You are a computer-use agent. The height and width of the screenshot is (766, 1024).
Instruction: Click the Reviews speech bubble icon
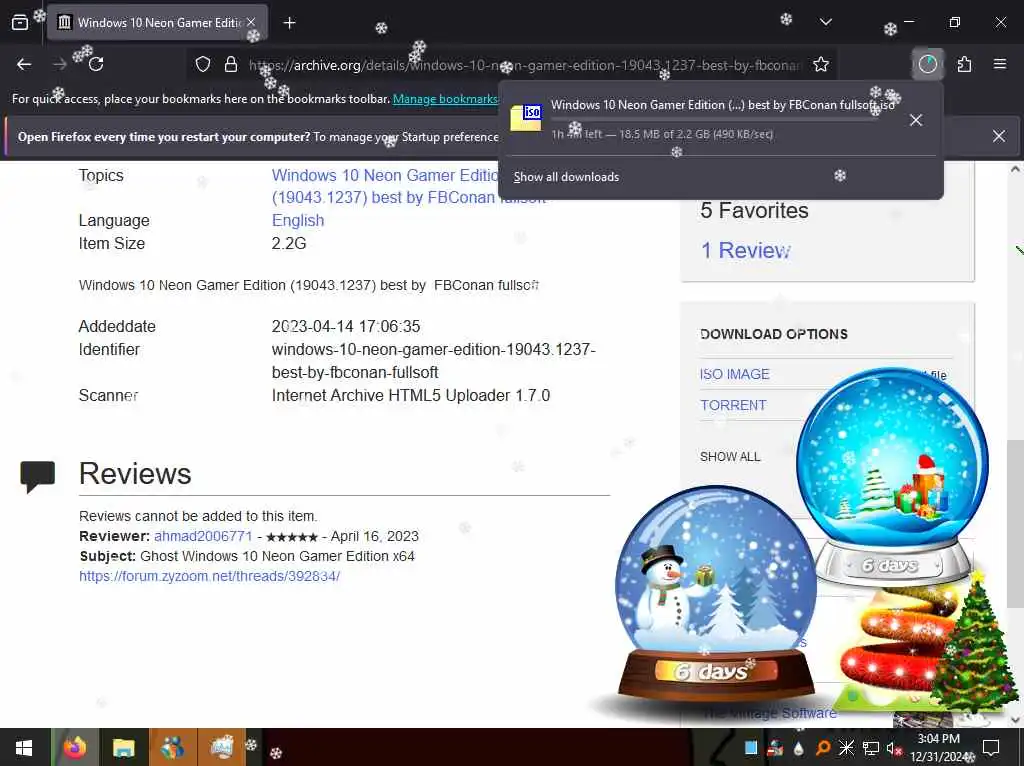[38, 476]
